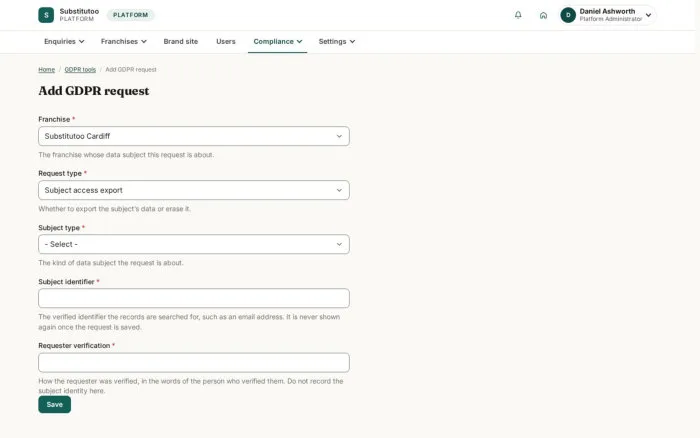
Task: Follow the GDPR tools breadcrumb link
Action: 80,69
